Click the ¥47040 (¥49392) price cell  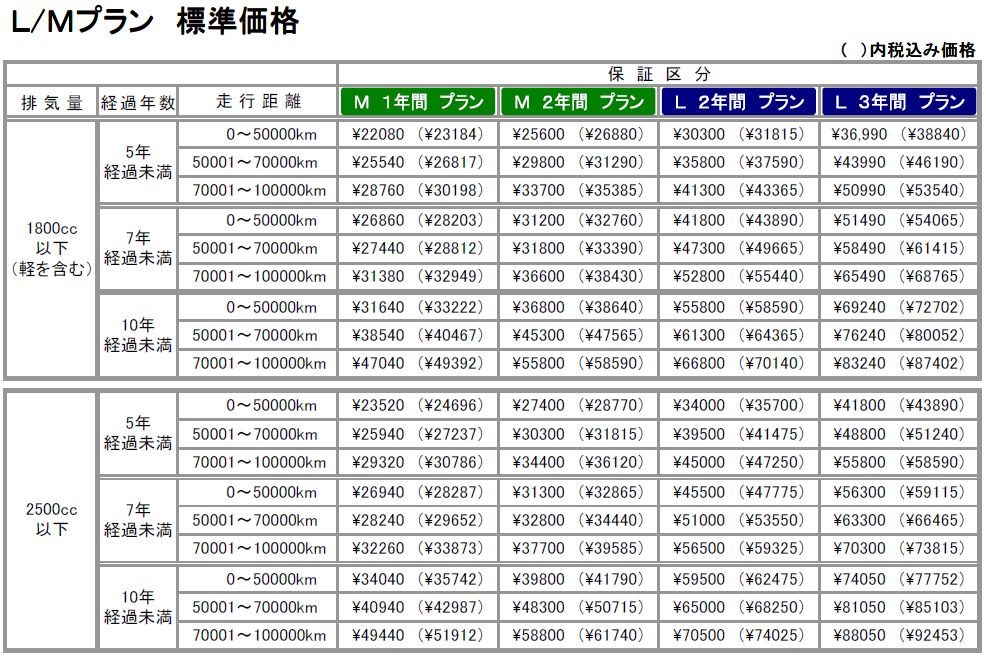click(417, 364)
